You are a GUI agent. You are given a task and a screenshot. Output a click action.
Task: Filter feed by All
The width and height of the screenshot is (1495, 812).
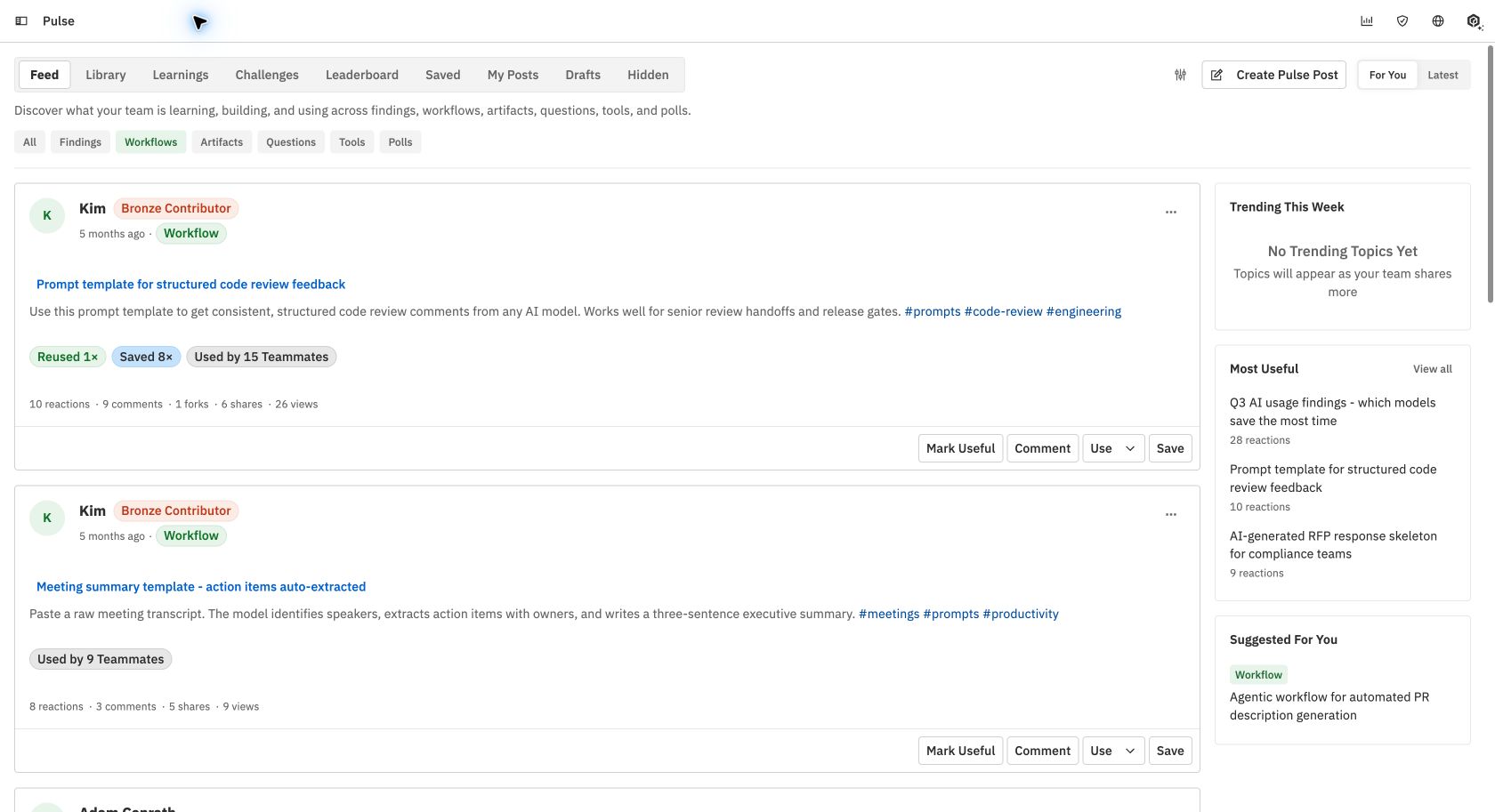tap(29, 142)
